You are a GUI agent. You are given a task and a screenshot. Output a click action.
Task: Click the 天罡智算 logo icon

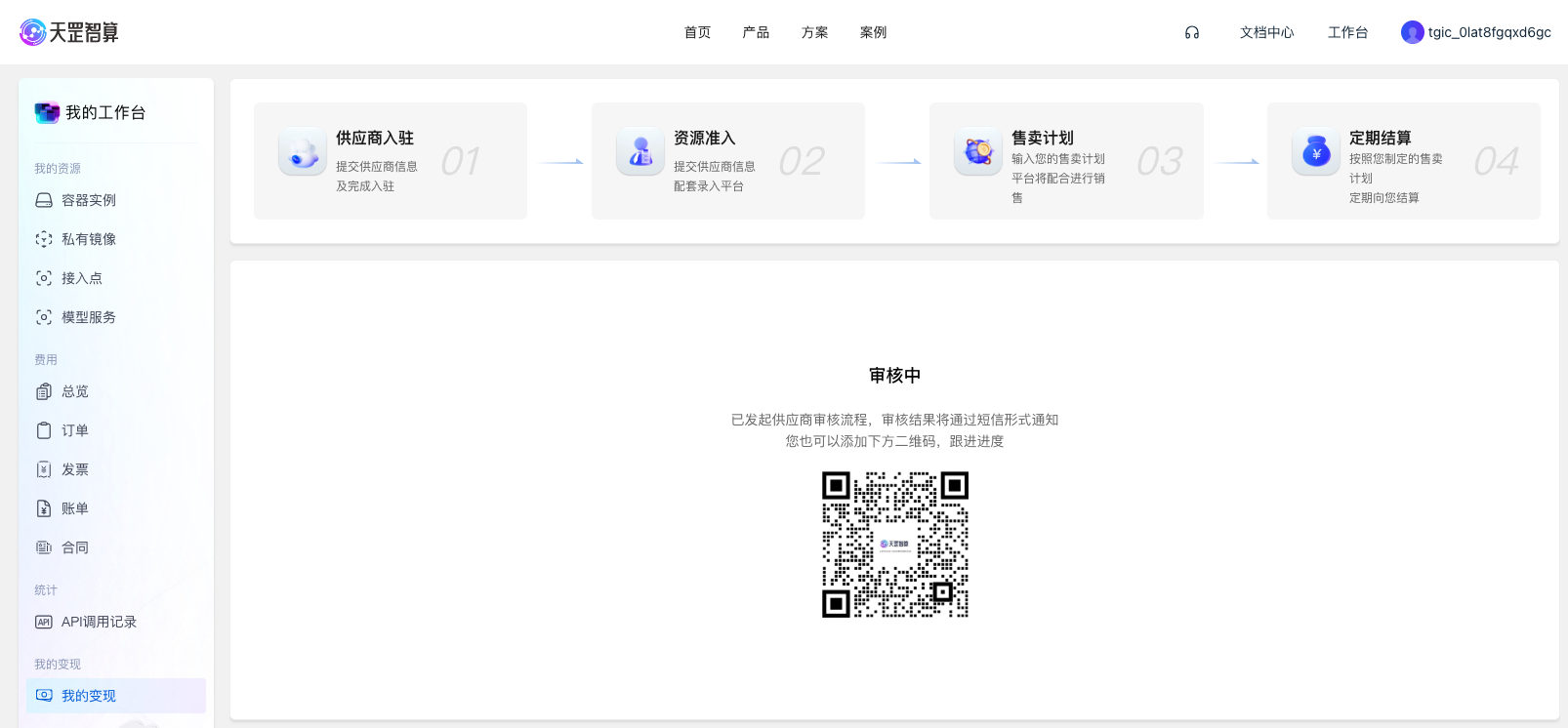click(x=33, y=32)
